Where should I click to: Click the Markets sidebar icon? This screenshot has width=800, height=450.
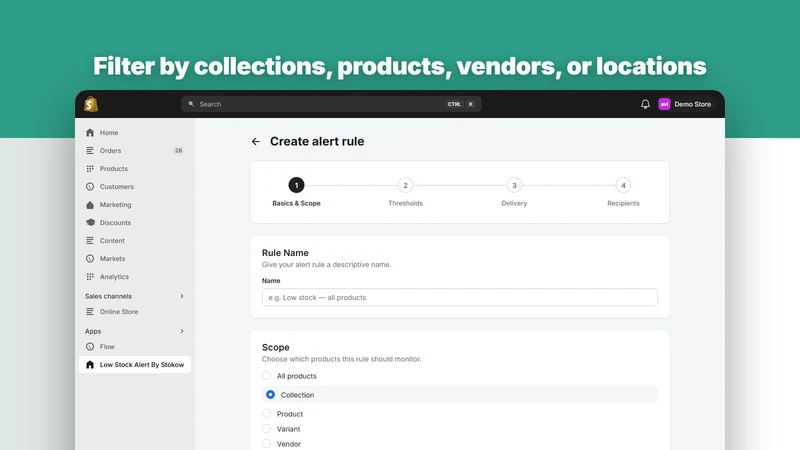[90, 259]
